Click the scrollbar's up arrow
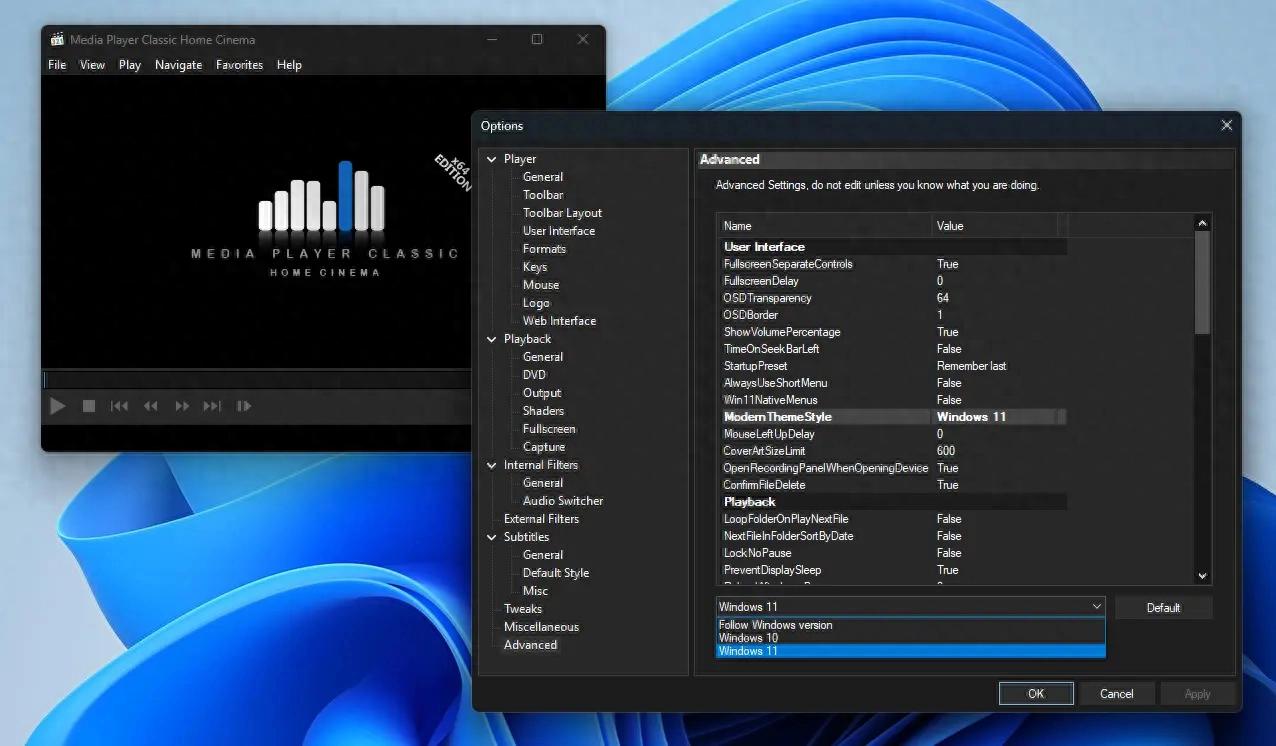This screenshot has height=746, width=1276. (1203, 224)
